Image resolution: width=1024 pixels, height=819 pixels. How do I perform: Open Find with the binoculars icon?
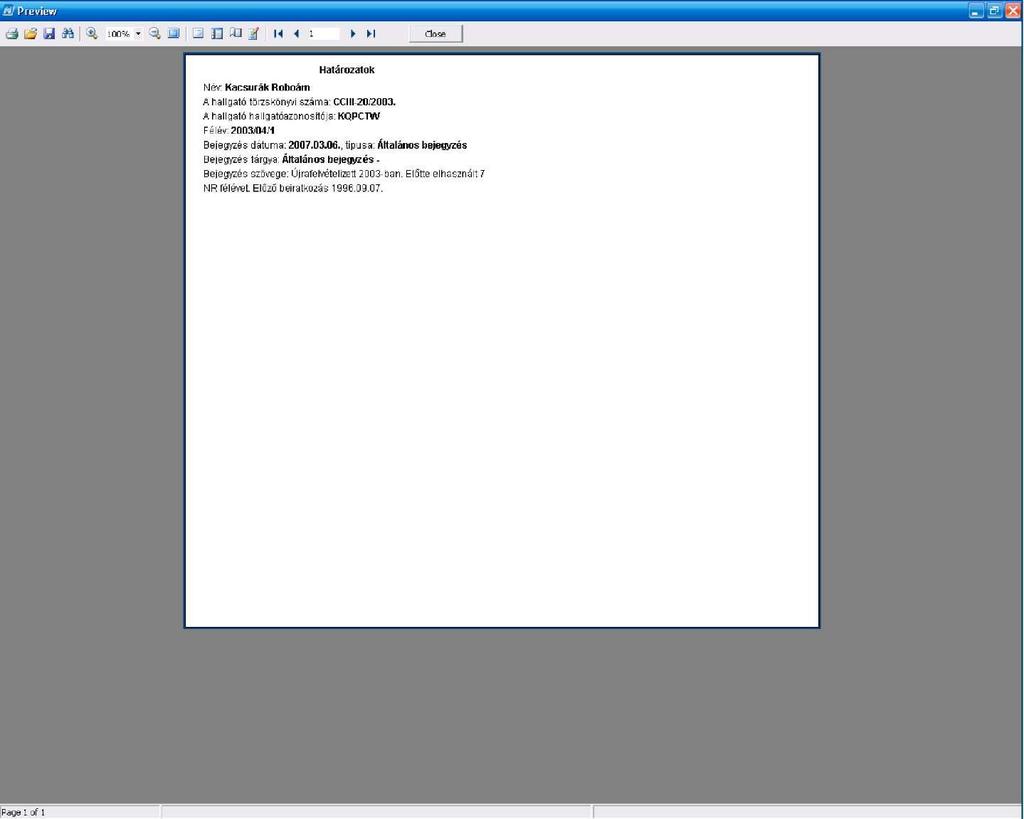coord(67,34)
